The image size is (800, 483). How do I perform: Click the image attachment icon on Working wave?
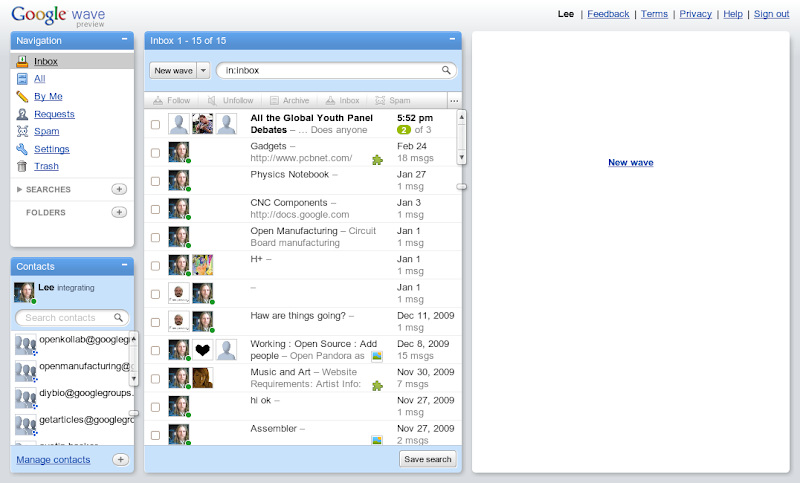377,356
